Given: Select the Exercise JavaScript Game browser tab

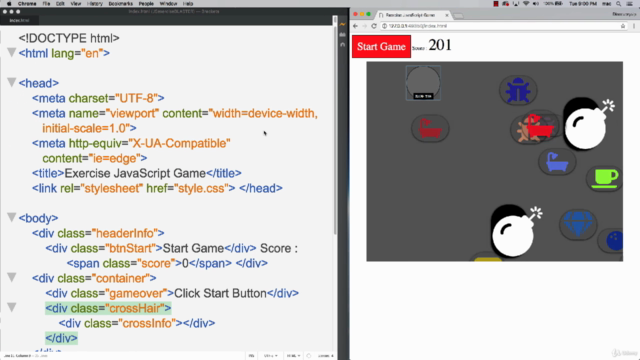Looking at the screenshot, I should coord(413,15).
